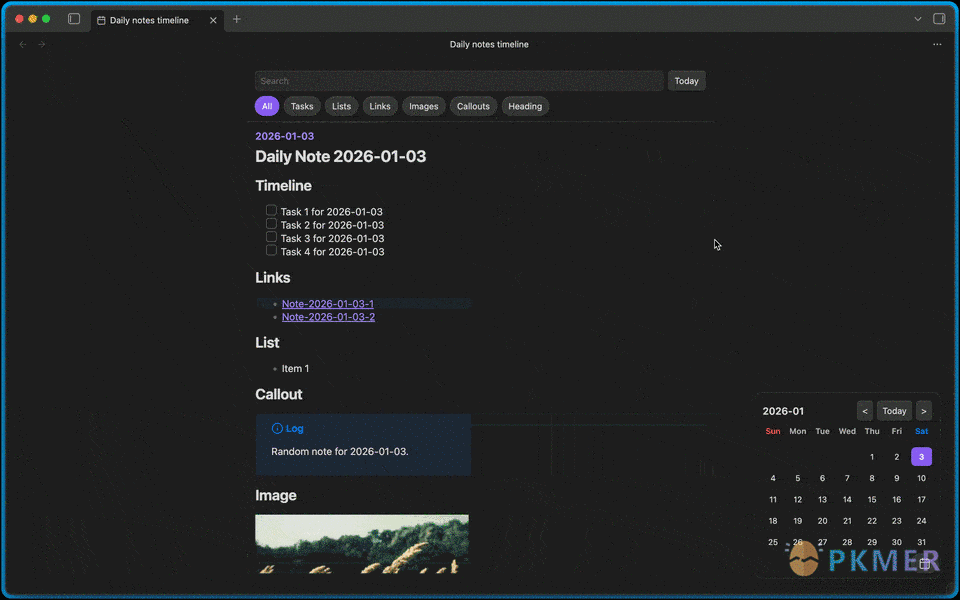Expand the tab list chevron
Viewport: 960px width, 600px height.
tap(917, 19)
